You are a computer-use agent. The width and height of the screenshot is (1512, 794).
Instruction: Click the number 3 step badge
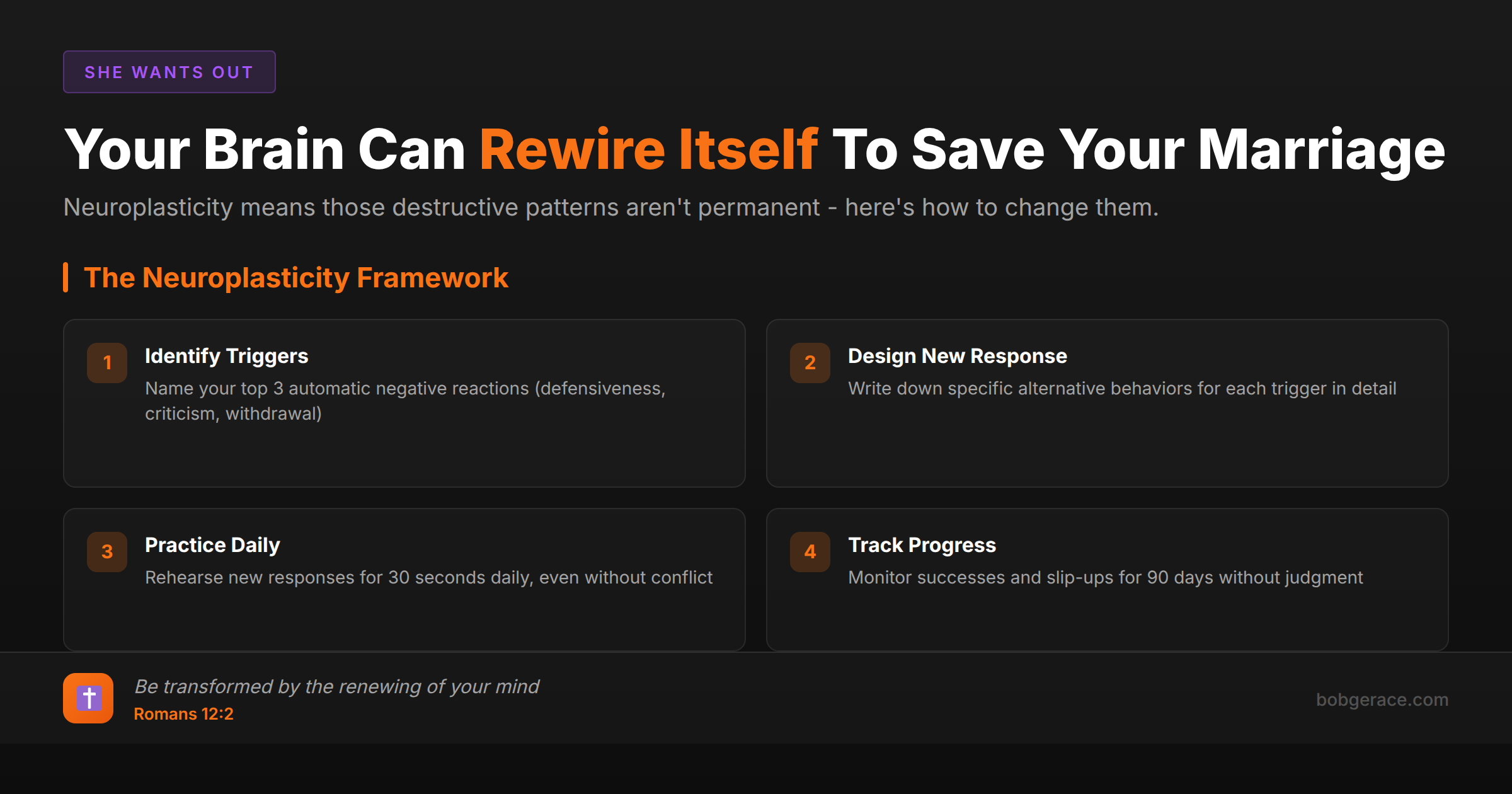[107, 552]
